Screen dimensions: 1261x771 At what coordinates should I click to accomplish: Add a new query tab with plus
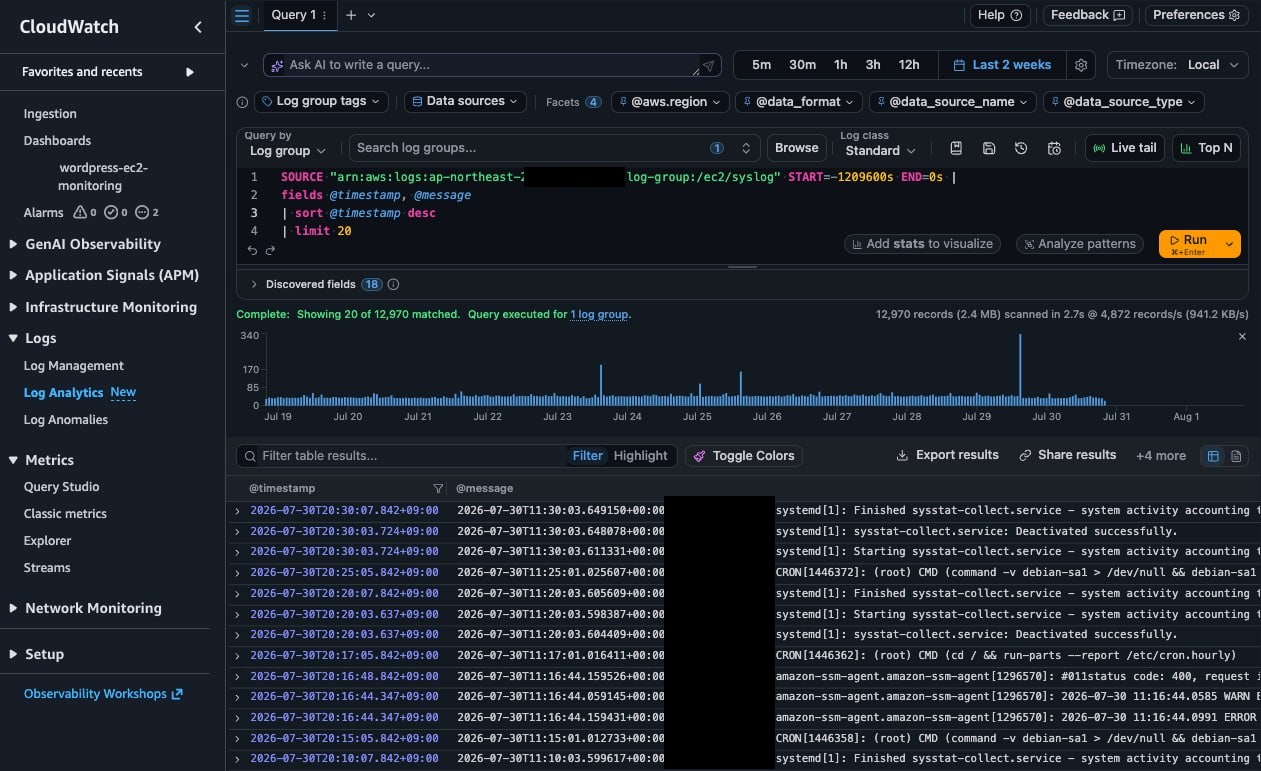coord(350,15)
